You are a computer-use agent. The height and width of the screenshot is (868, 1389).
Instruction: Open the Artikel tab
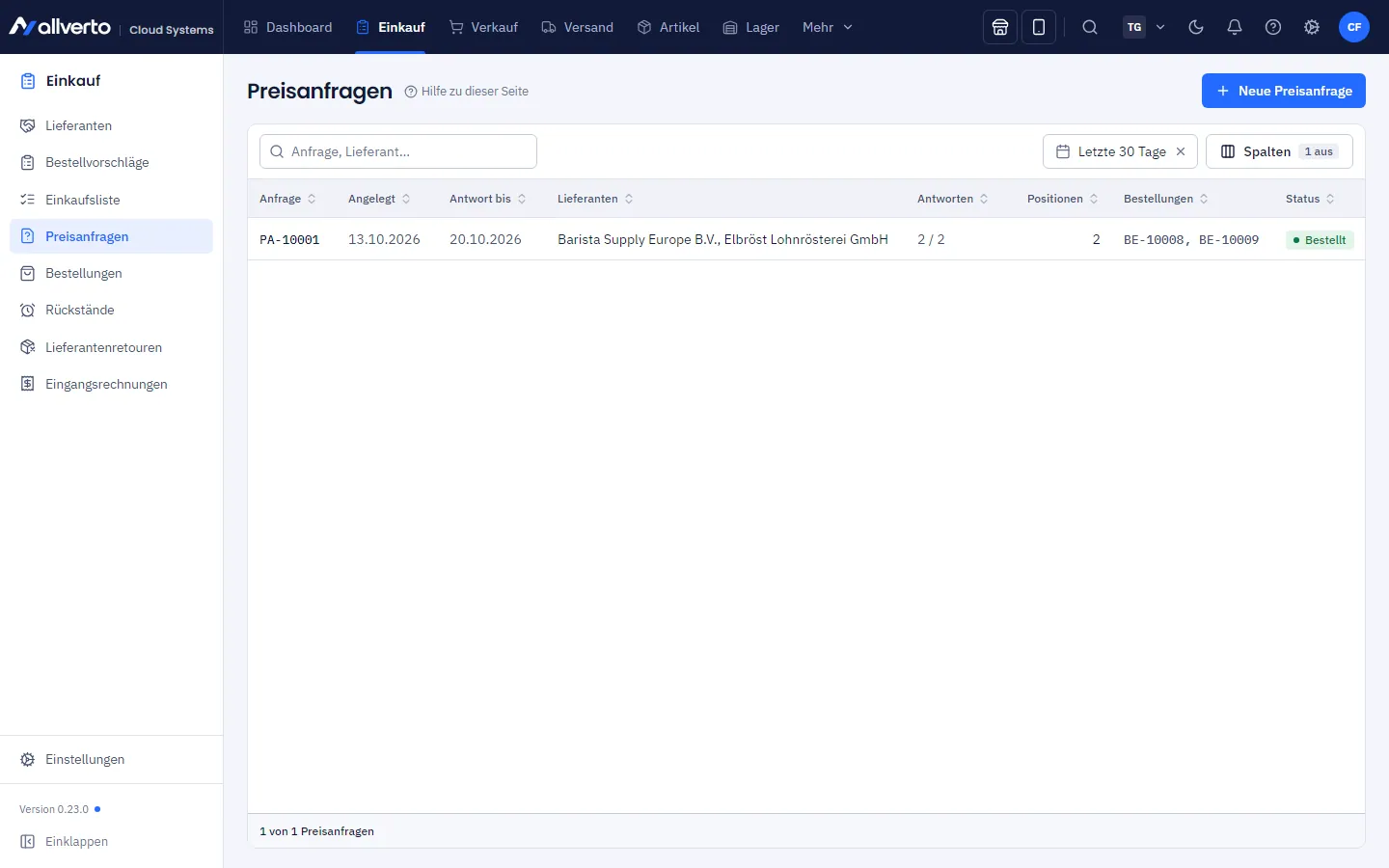point(668,27)
